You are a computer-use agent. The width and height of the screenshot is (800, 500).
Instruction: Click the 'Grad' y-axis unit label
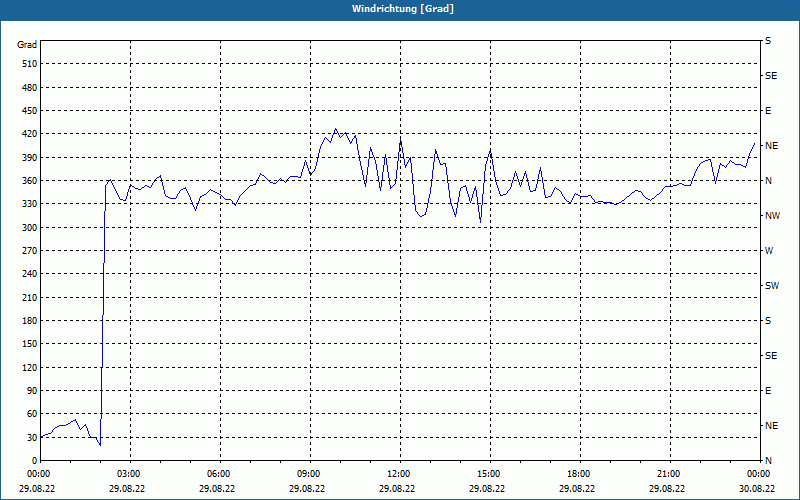[x=27, y=45]
